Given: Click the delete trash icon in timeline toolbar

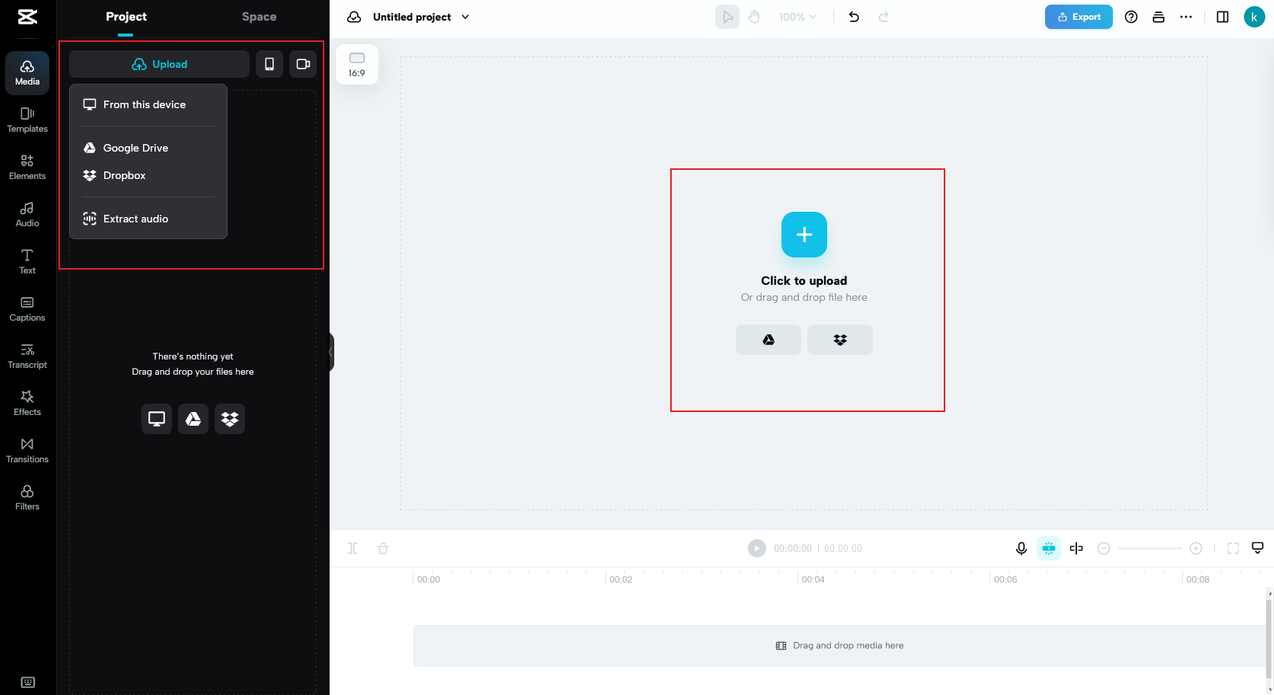Looking at the screenshot, I should (383, 548).
